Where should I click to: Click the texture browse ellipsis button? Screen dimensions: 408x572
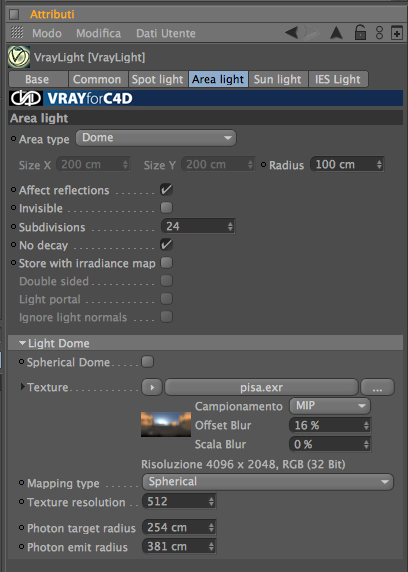[x=377, y=387]
